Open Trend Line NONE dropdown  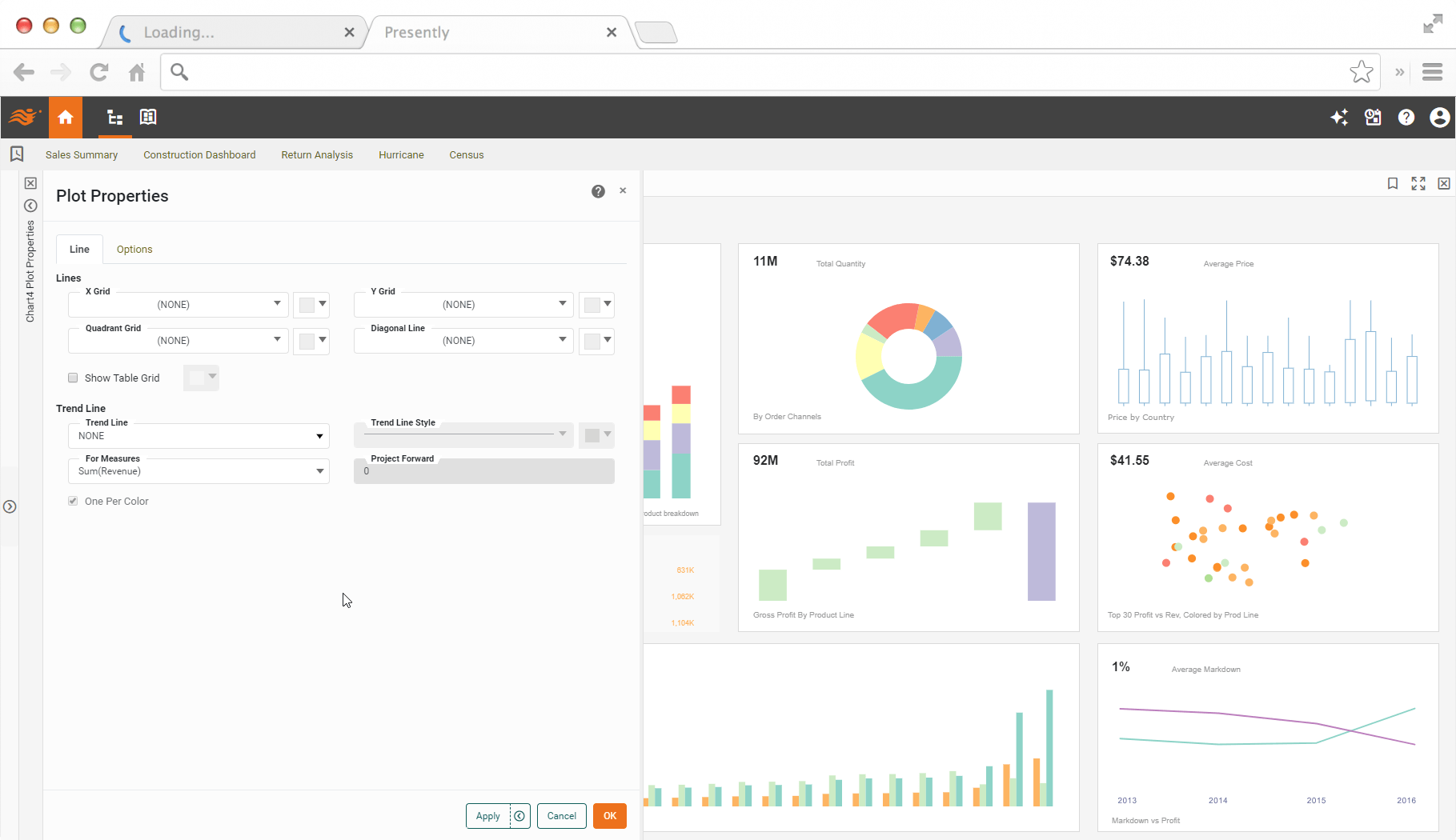(x=199, y=436)
